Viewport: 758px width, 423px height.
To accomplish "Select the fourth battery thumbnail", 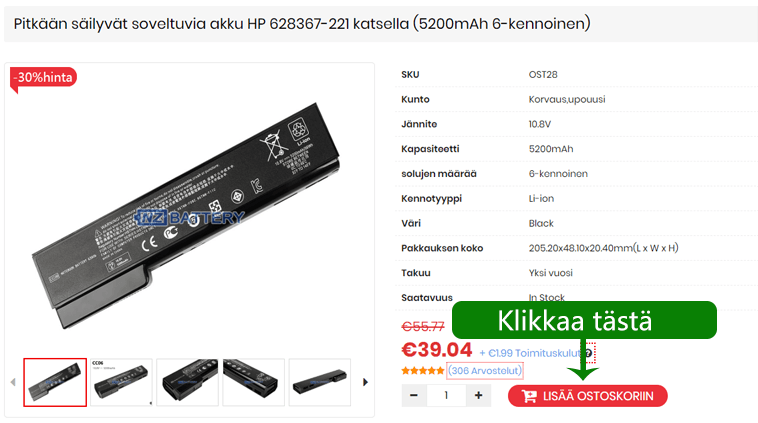I will pos(253,382).
